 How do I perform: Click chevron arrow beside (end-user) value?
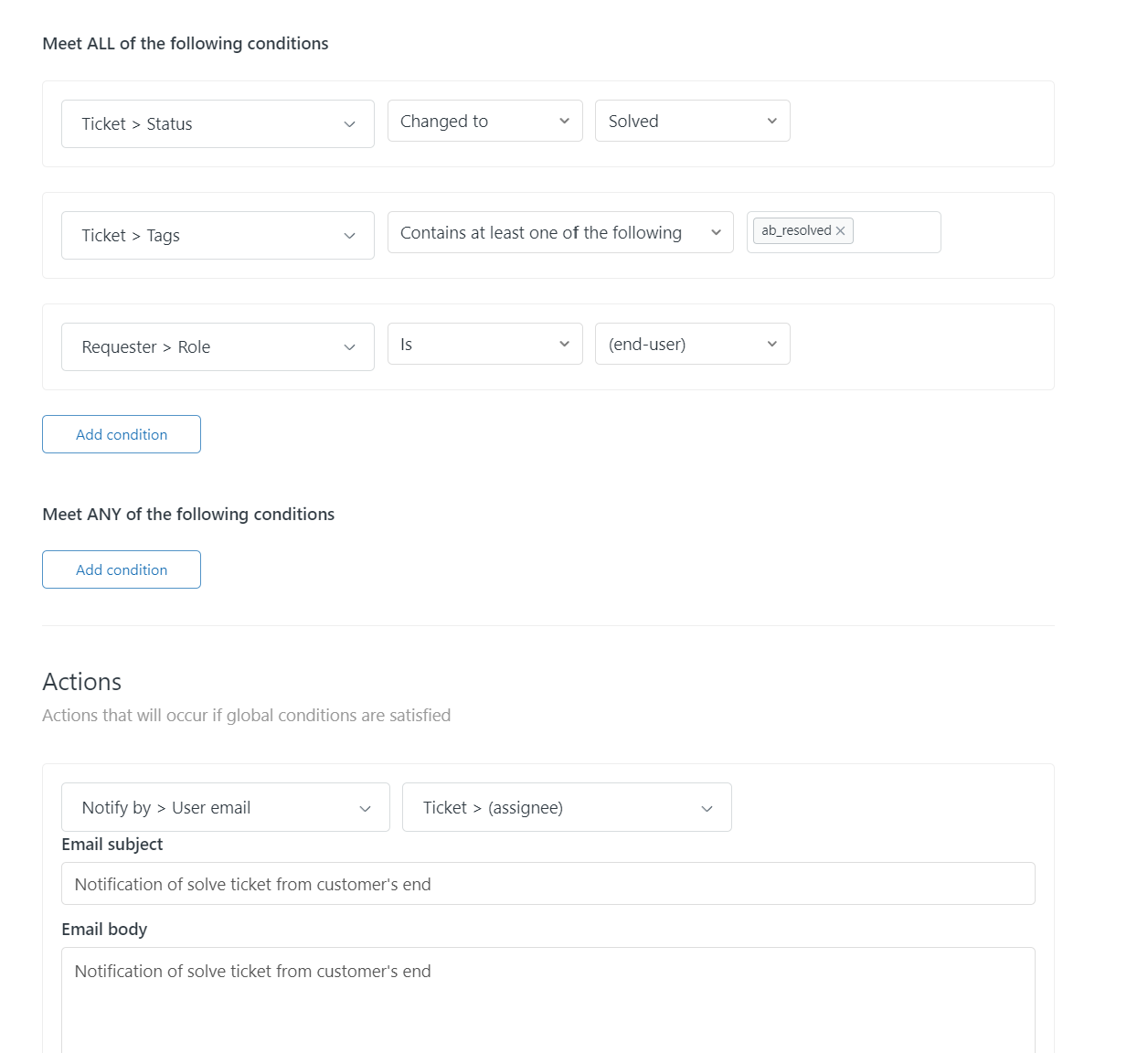click(771, 345)
